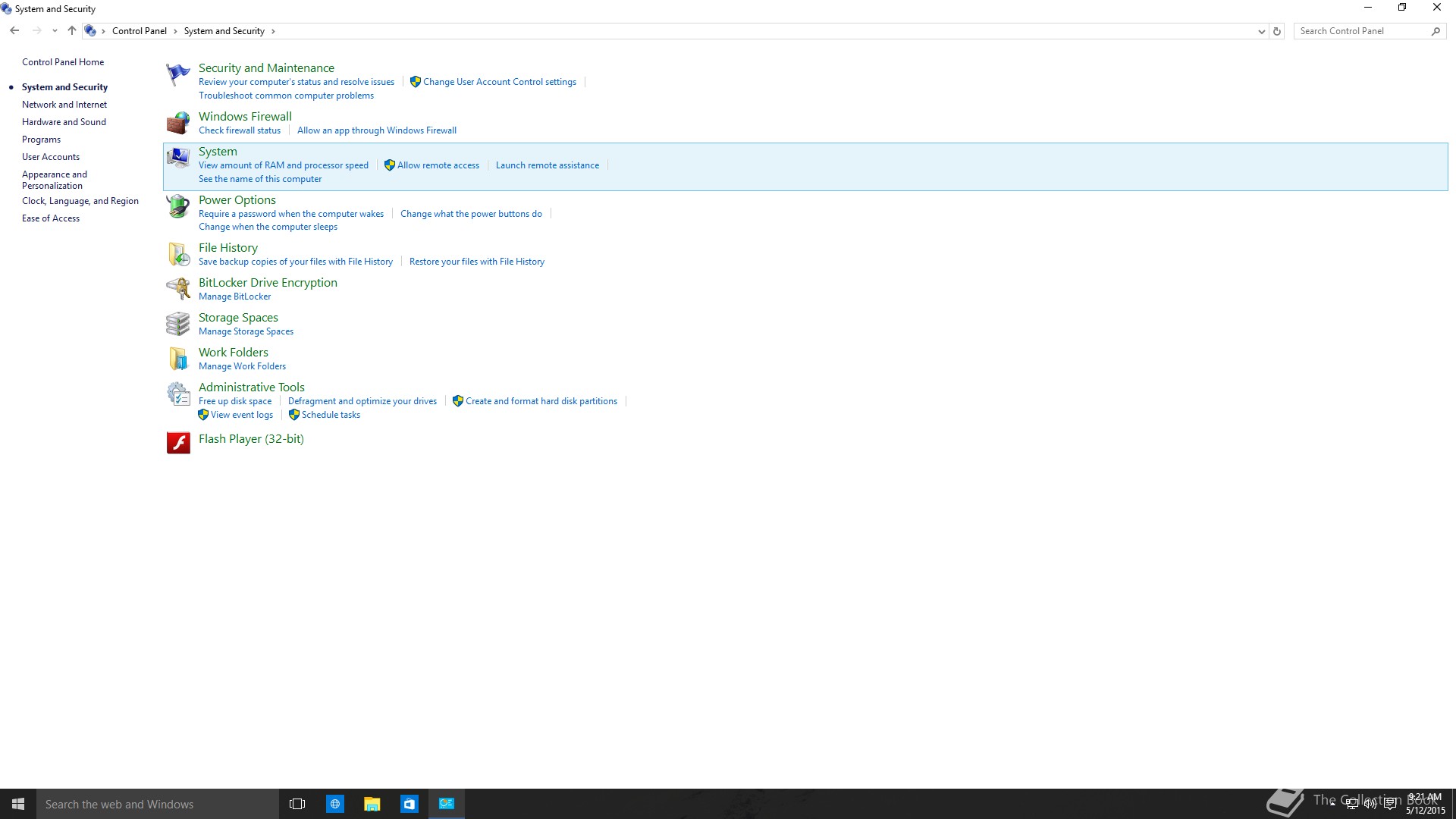Open the recent locations dropdown arrow
Screen dimensions: 1456x819
[x=55, y=31]
